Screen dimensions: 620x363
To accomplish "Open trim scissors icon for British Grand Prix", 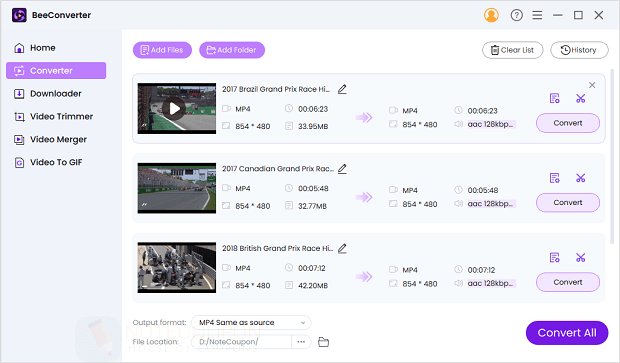I will (580, 258).
